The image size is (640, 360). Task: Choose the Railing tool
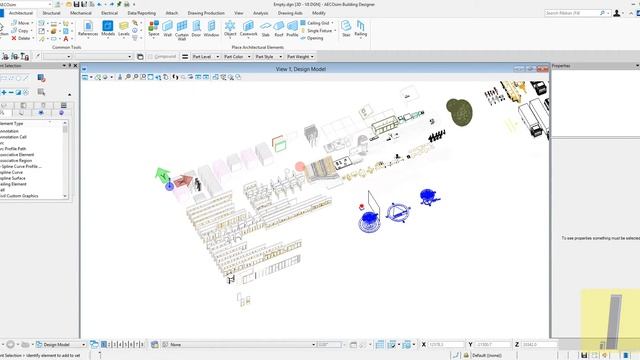(360, 29)
